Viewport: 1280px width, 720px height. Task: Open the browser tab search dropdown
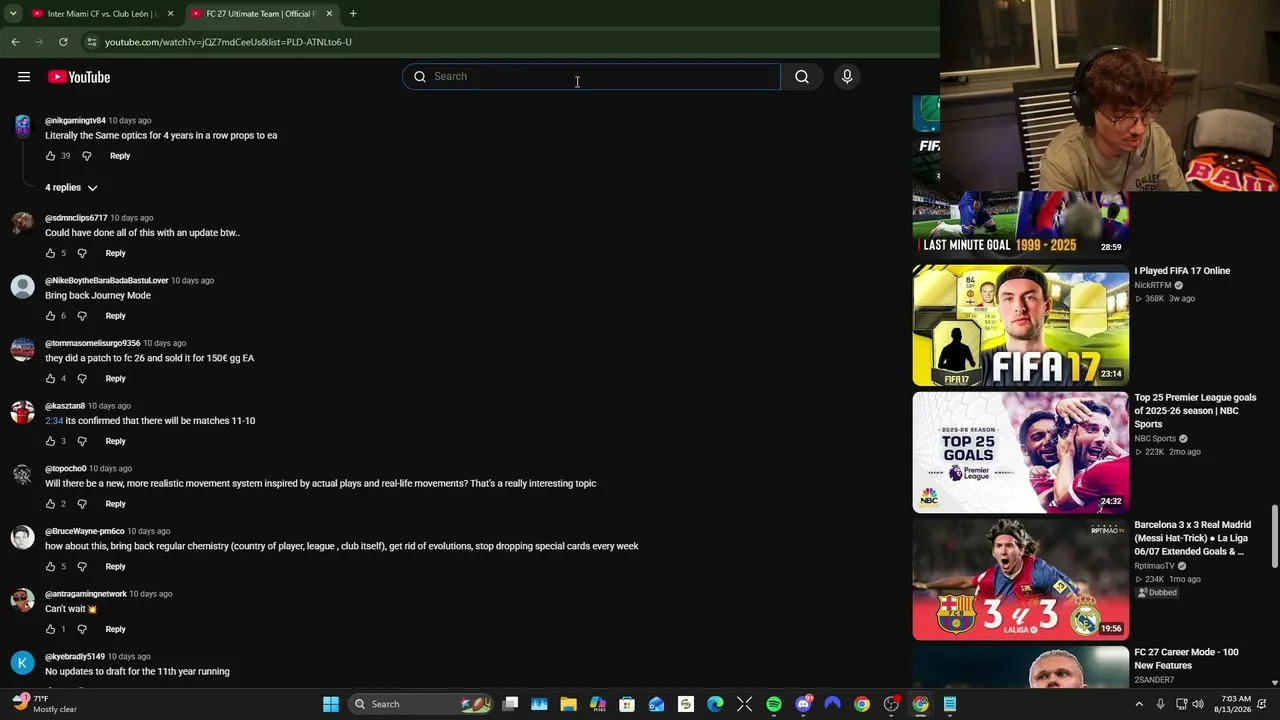point(13,14)
